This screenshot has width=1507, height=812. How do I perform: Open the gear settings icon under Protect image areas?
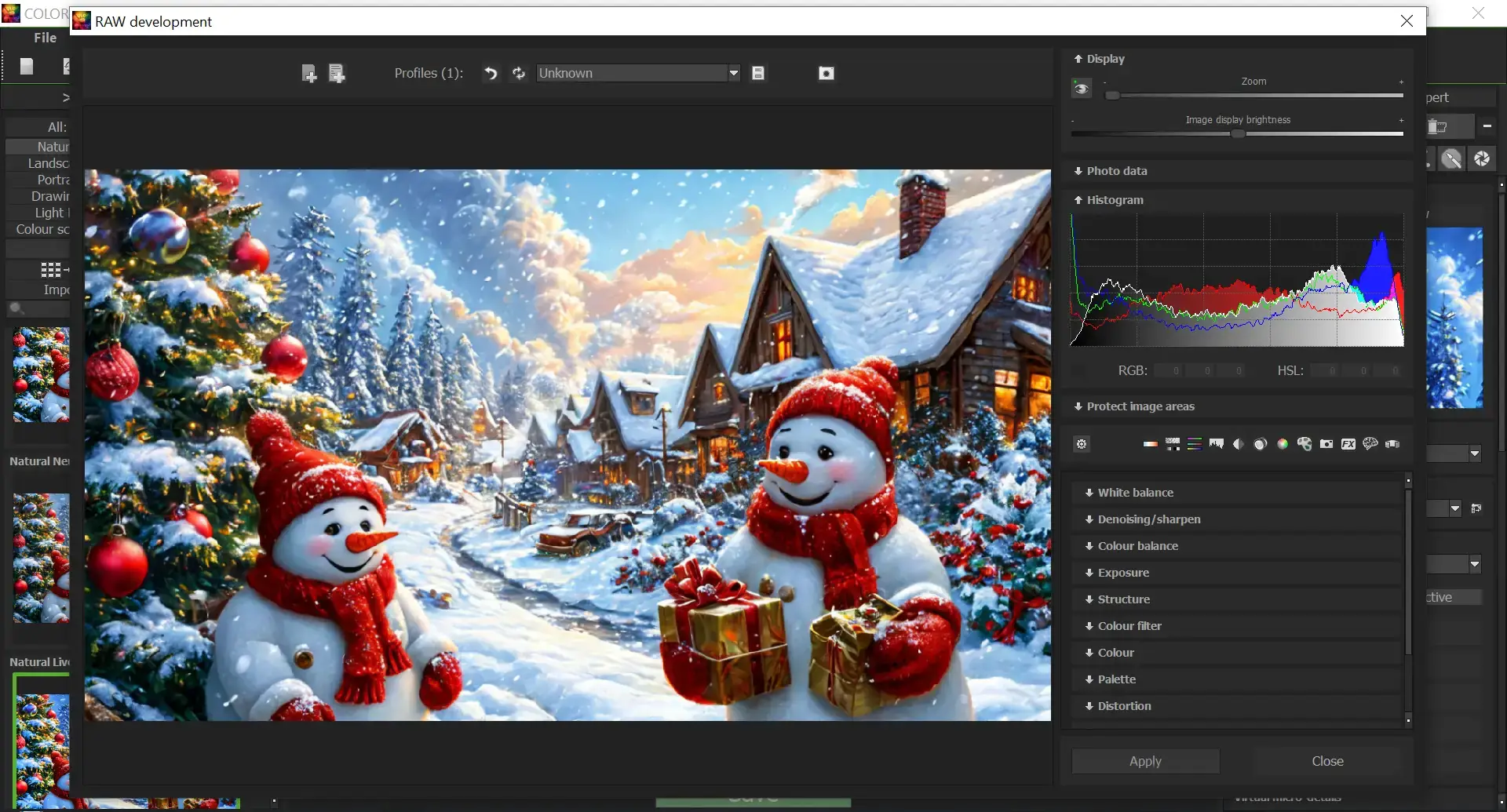tap(1082, 444)
